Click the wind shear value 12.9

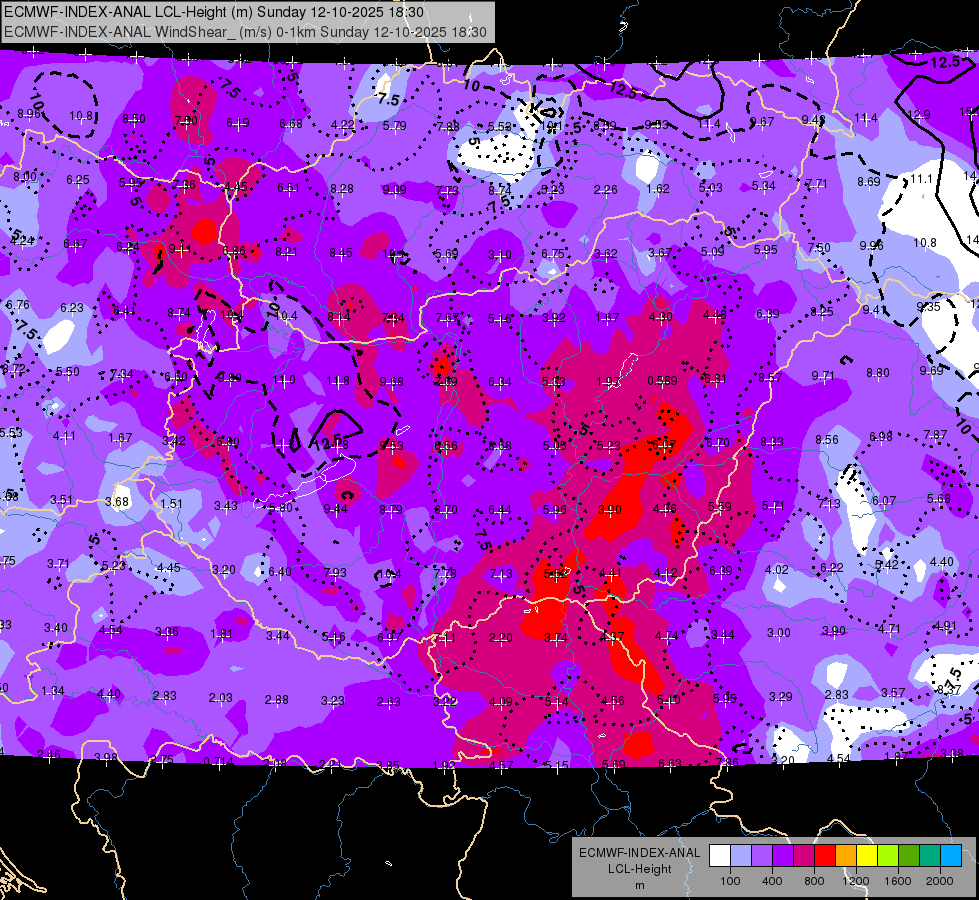point(918,115)
